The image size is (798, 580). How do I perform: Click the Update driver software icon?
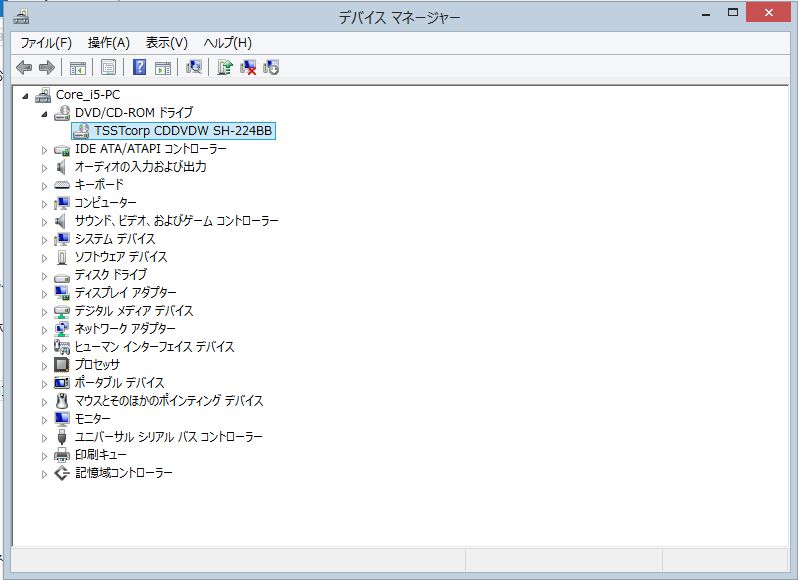tap(225, 67)
